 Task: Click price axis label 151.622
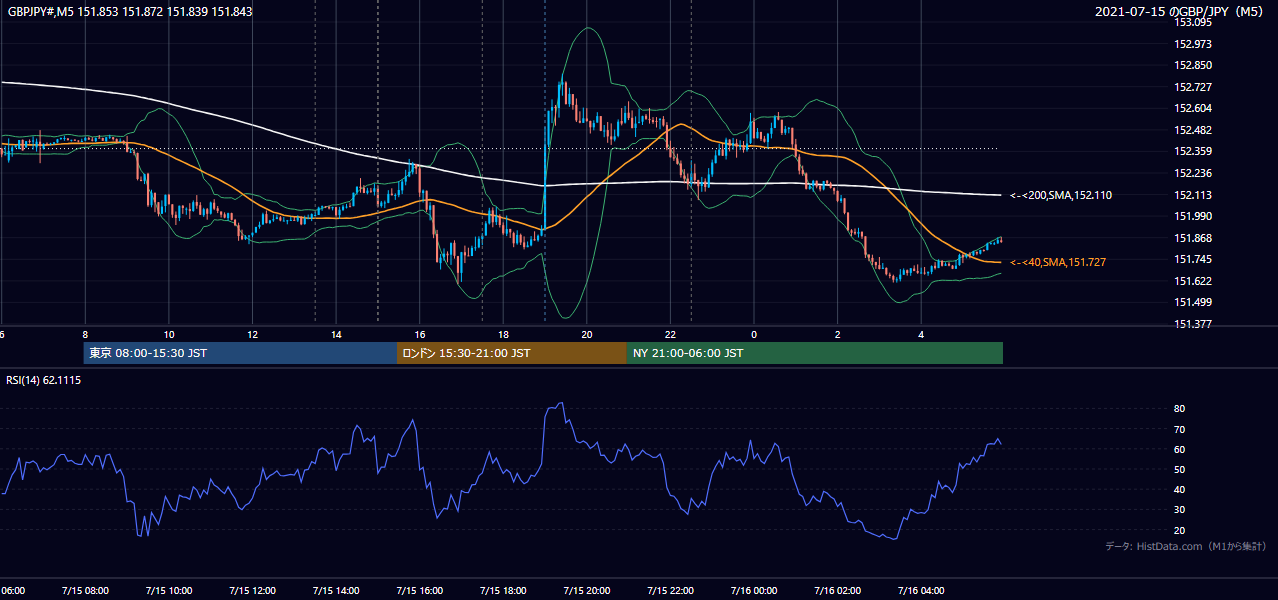pos(1193,281)
